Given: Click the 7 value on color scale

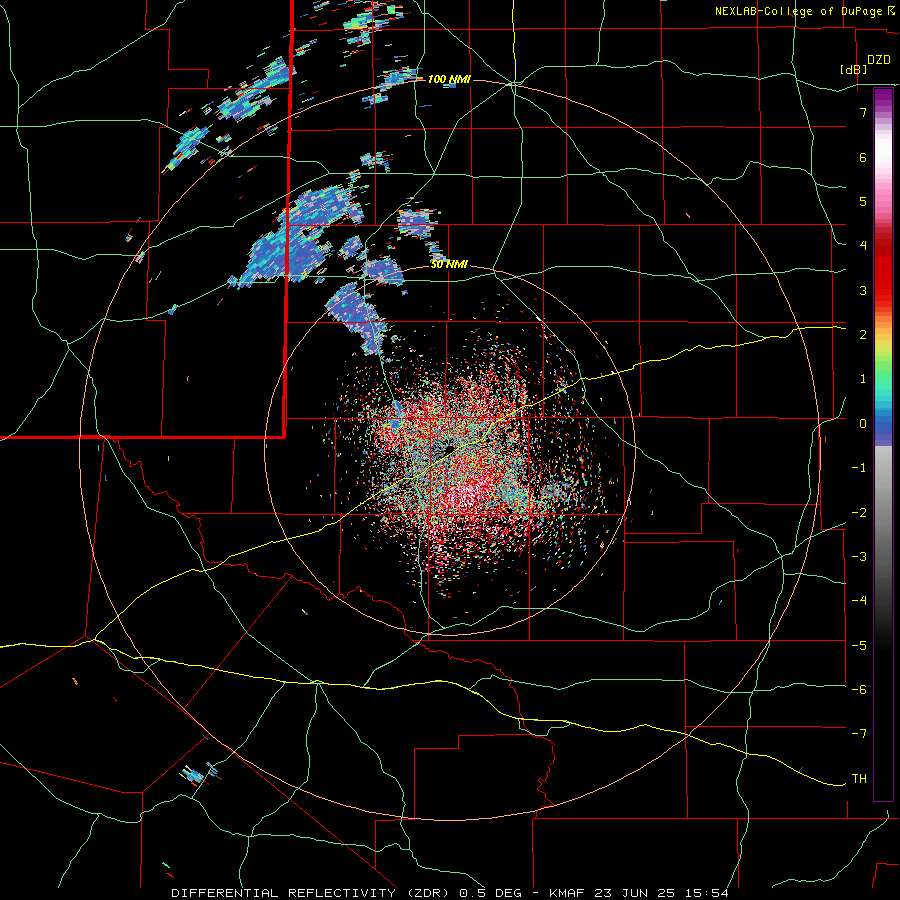Looking at the screenshot, I should pos(863,112).
